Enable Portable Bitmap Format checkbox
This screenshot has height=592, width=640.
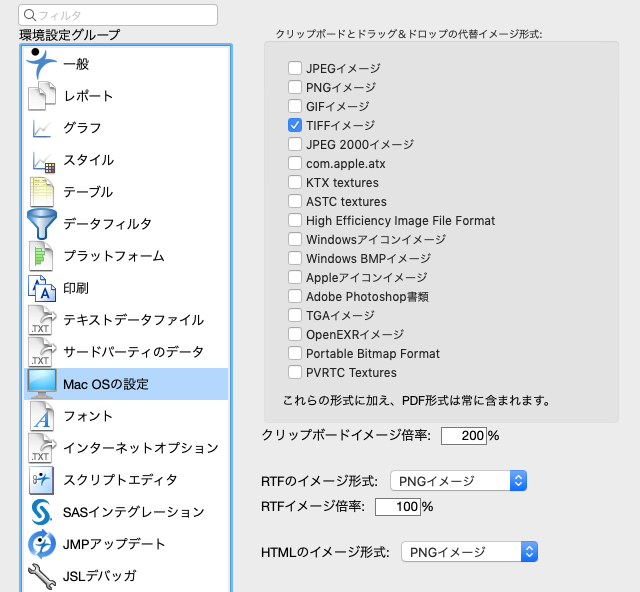295,353
